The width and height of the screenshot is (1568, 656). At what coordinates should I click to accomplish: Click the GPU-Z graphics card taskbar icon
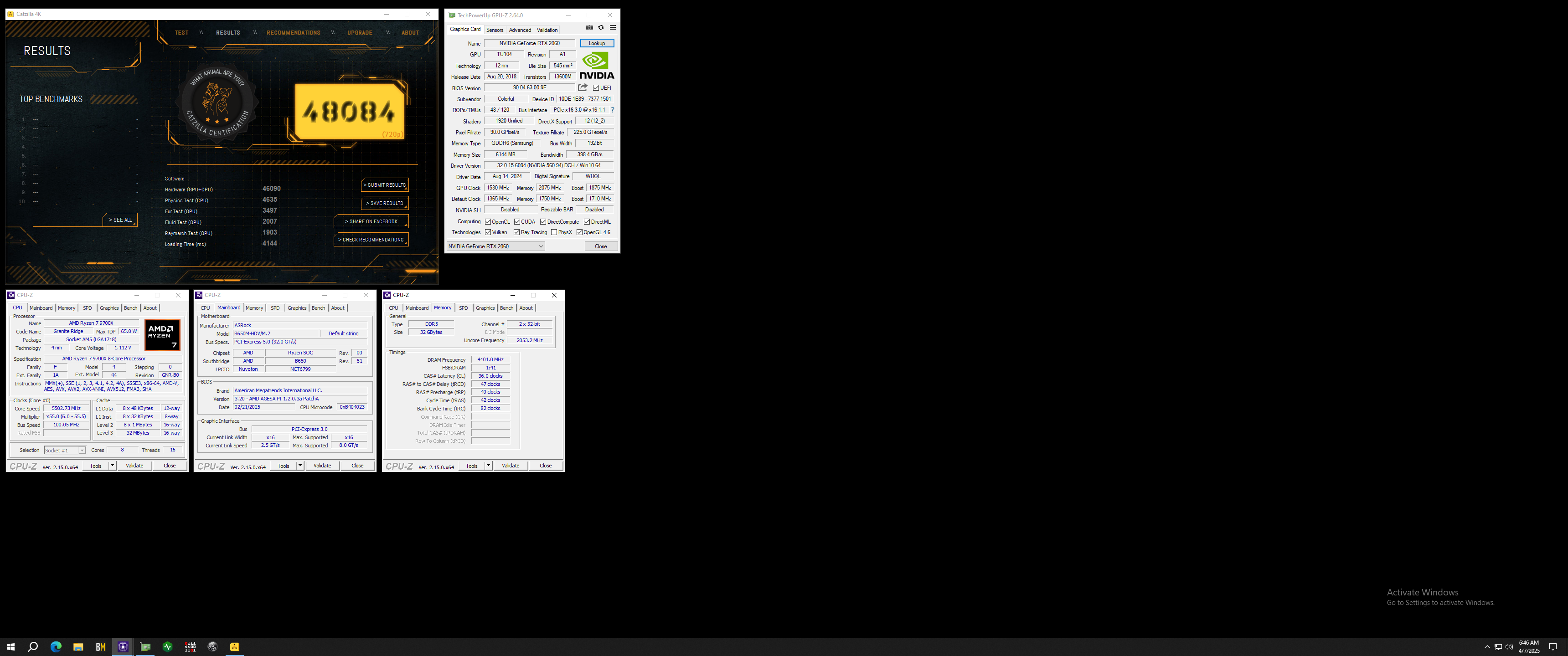[145, 646]
